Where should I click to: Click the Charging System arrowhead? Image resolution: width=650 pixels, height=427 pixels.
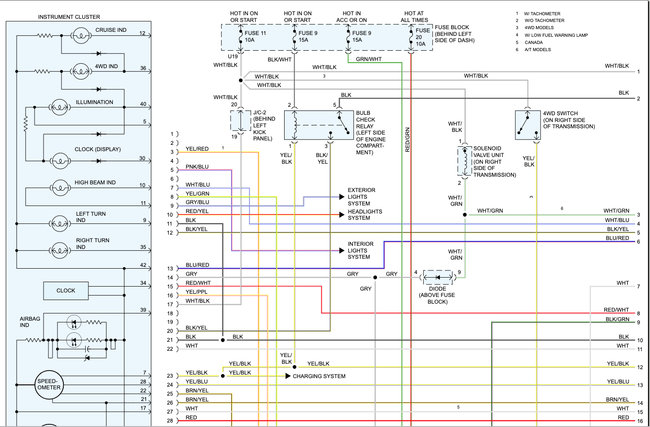(288, 376)
